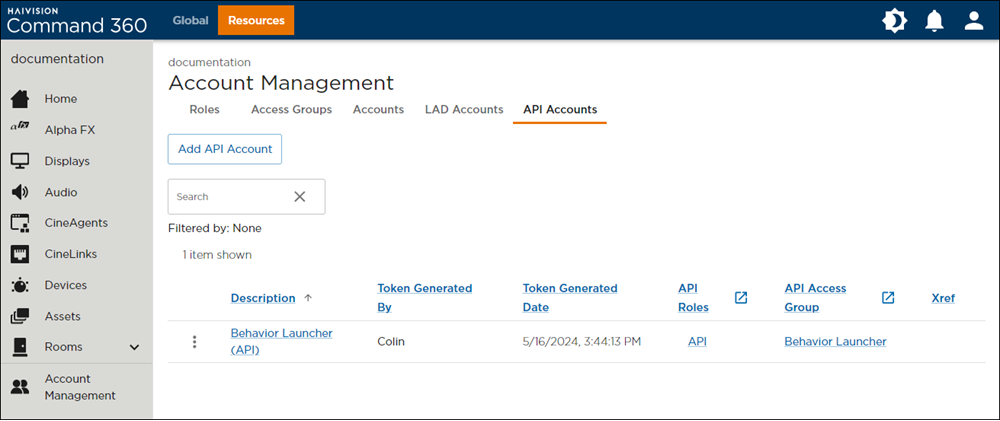Open the Audio speaker icon
Image resolution: width=1000 pixels, height=421 pixels.
pyautogui.click(x=20, y=192)
